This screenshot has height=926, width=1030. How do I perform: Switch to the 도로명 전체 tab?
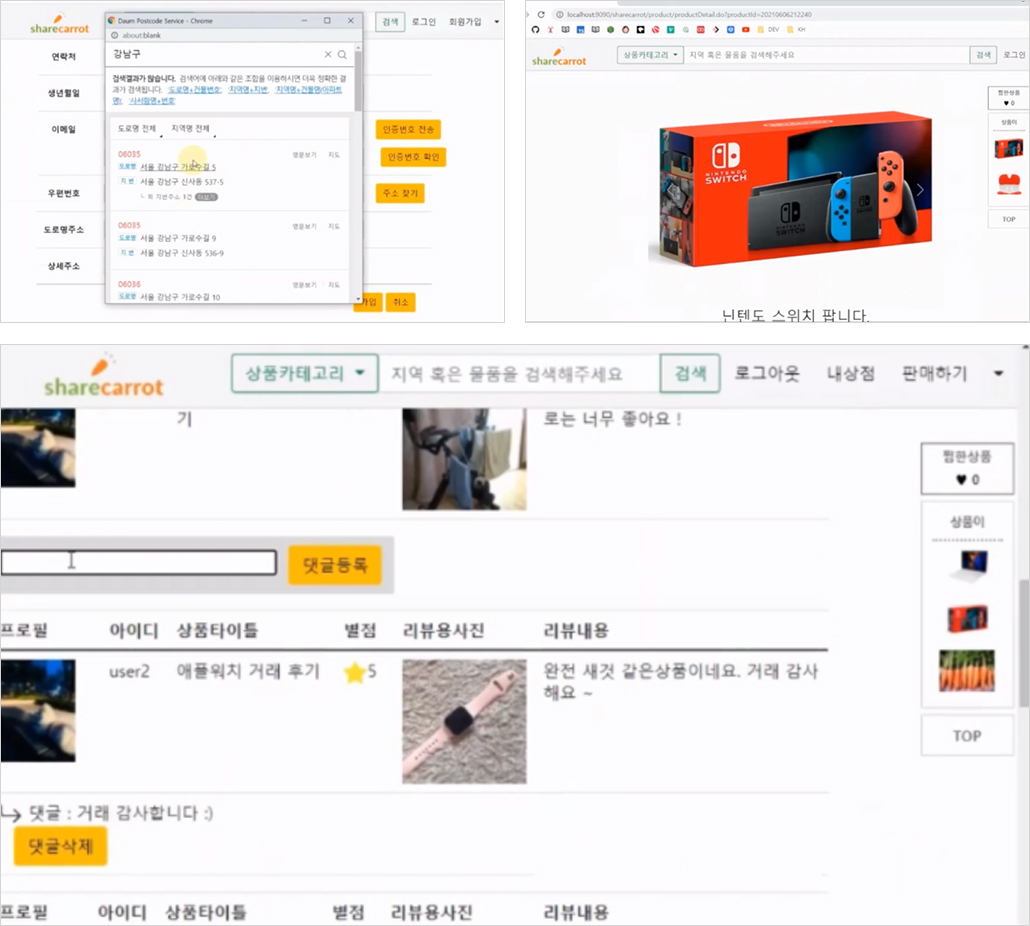pyautogui.click(x=137, y=129)
